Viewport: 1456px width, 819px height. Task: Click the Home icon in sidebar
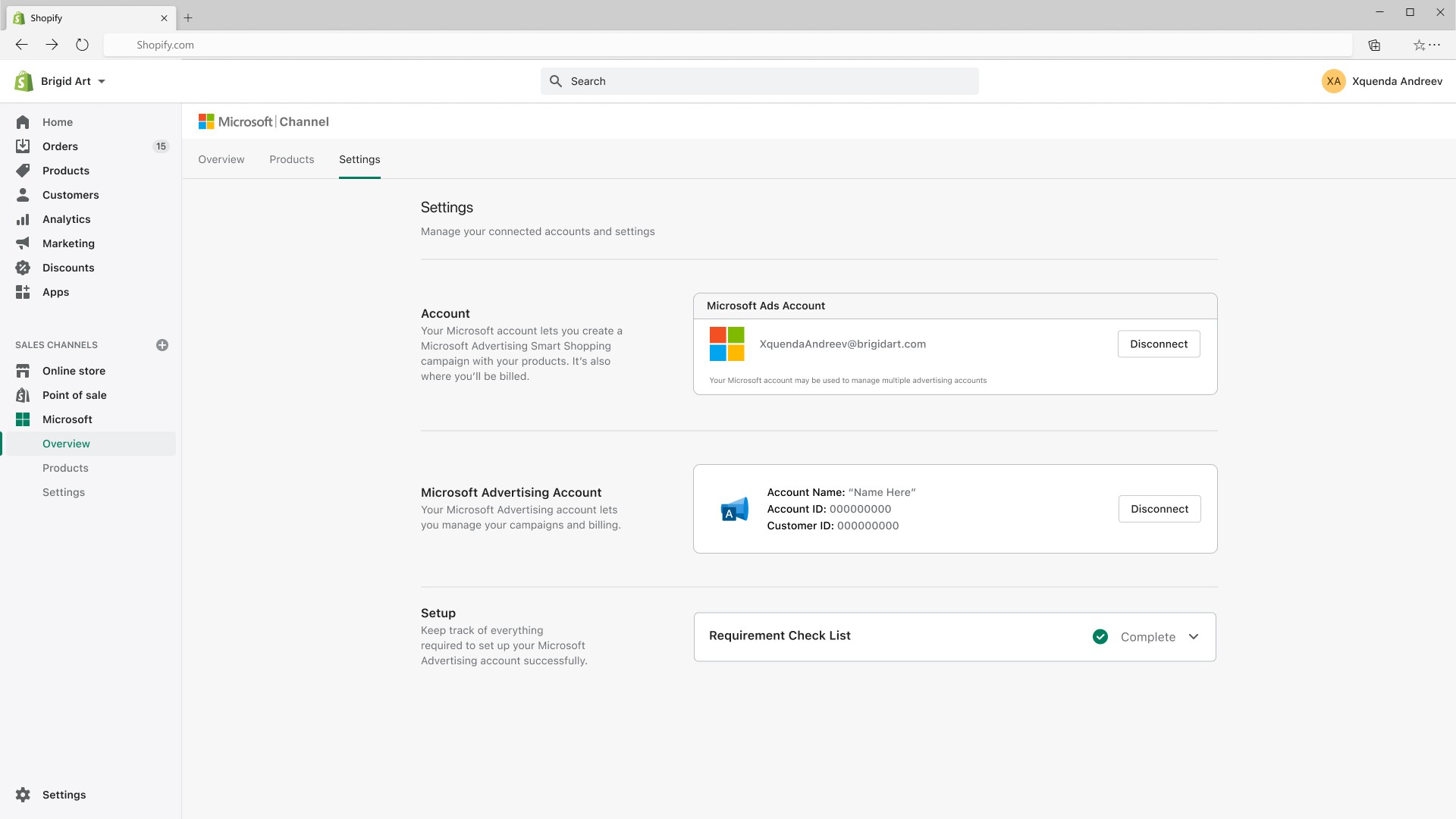click(x=23, y=122)
